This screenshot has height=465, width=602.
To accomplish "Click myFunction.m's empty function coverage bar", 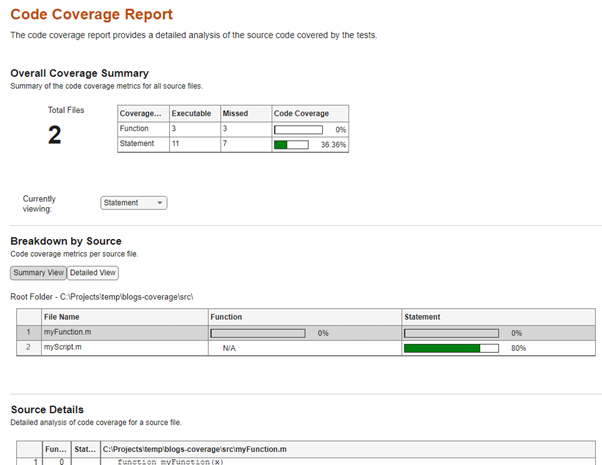I will (257, 332).
